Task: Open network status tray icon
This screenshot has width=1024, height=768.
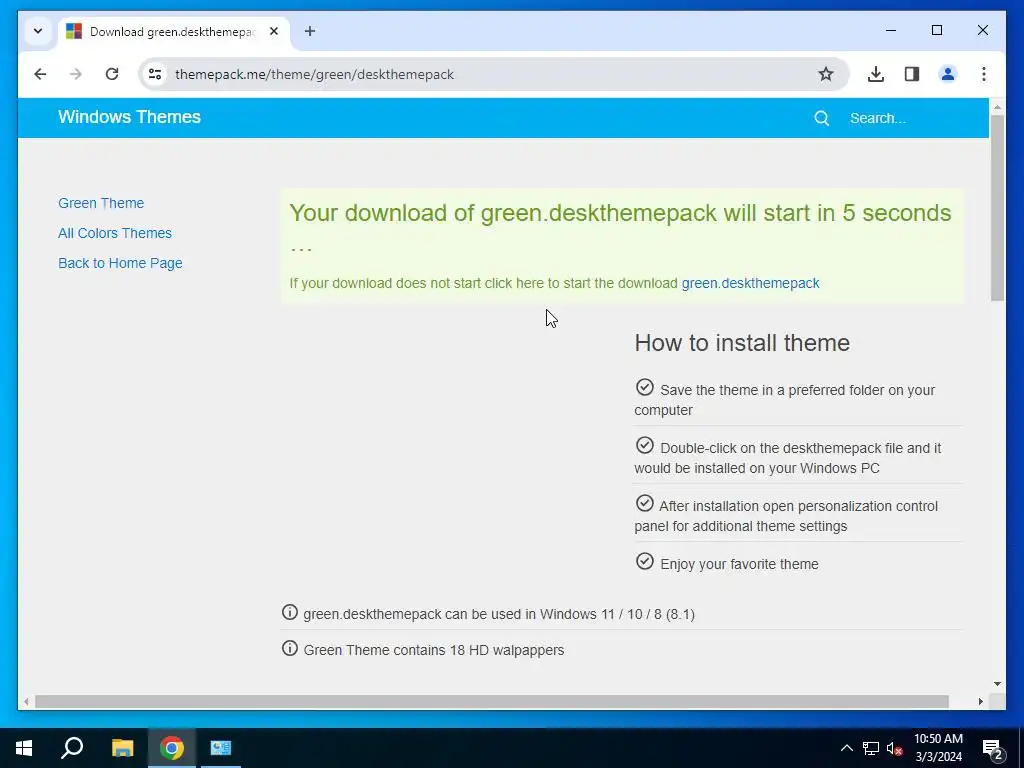Action: point(871,748)
